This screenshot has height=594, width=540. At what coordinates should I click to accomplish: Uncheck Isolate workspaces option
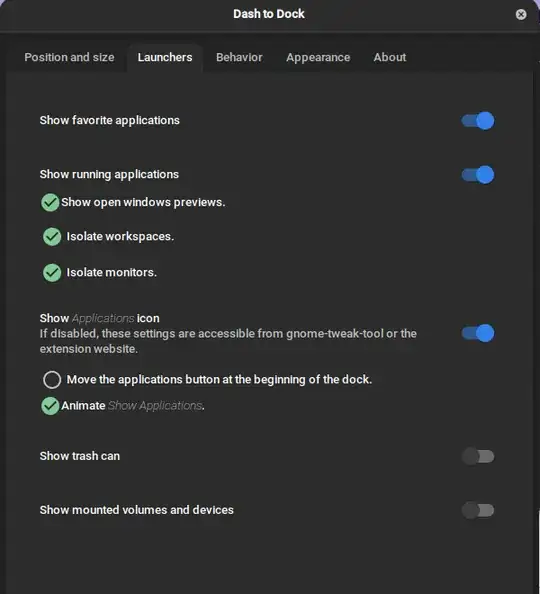52,237
